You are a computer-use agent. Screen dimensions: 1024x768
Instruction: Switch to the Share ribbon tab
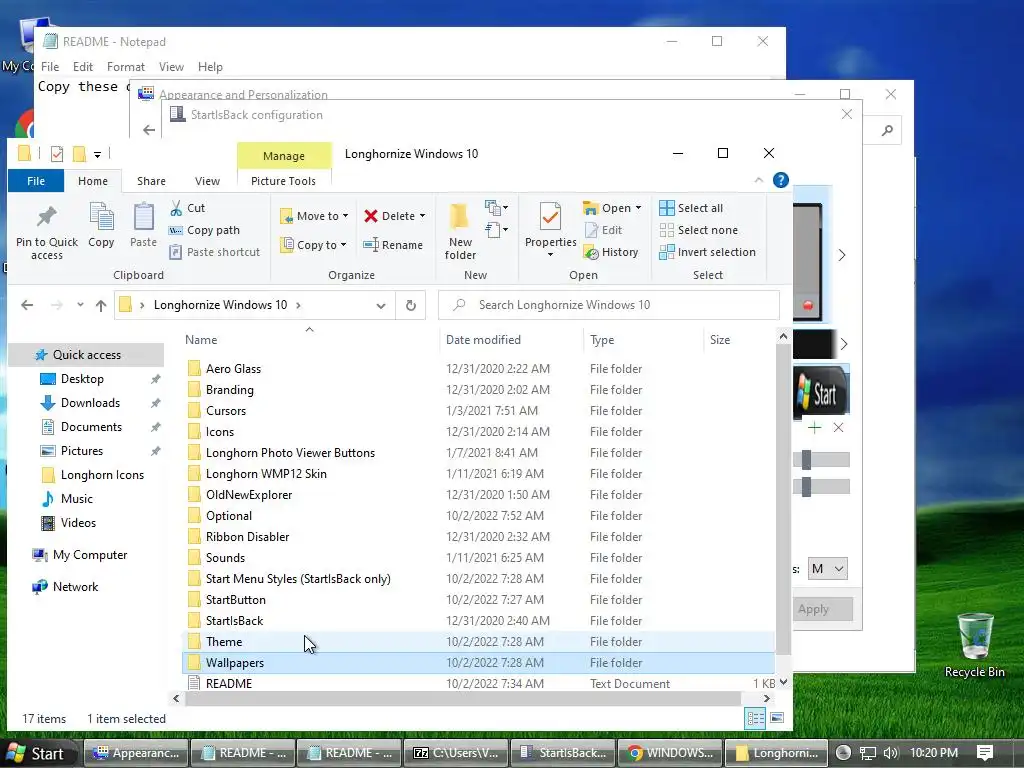tap(151, 181)
